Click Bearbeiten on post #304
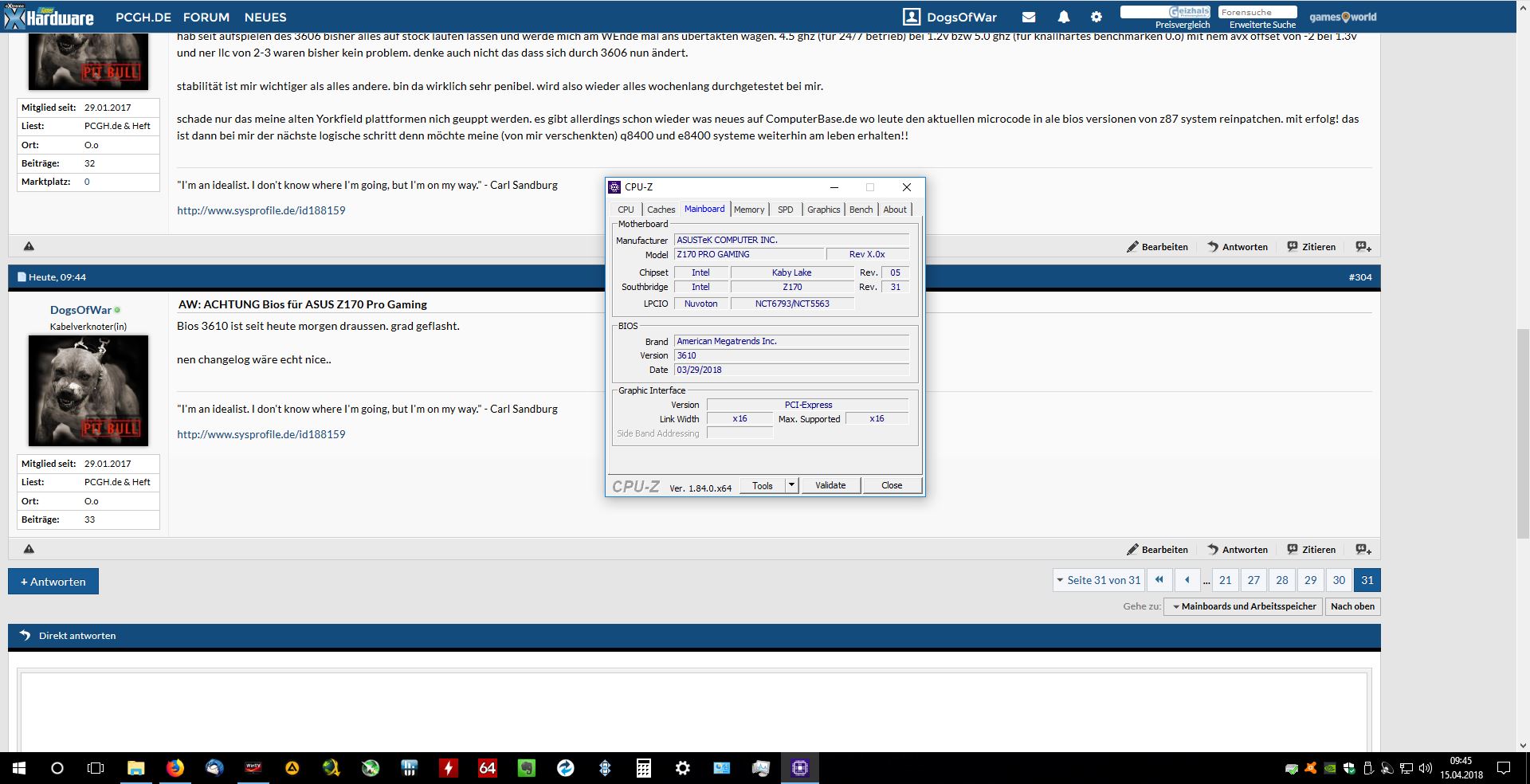This screenshot has width=1530, height=784. pos(1157,550)
